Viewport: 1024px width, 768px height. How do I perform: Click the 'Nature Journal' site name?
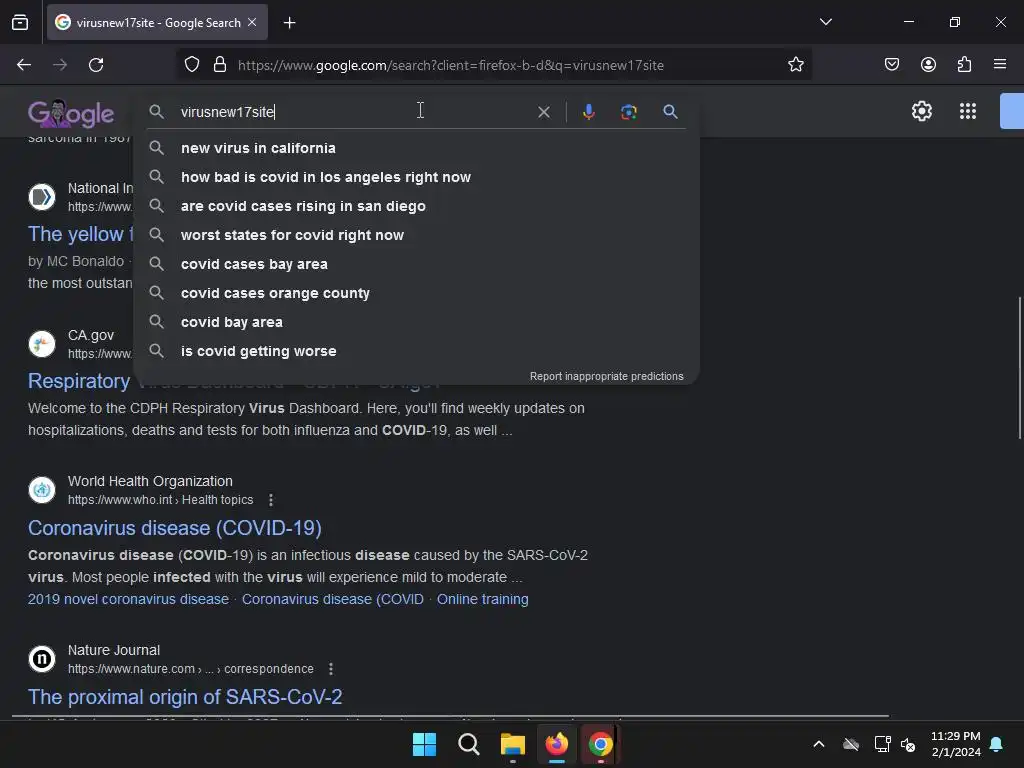click(x=114, y=650)
